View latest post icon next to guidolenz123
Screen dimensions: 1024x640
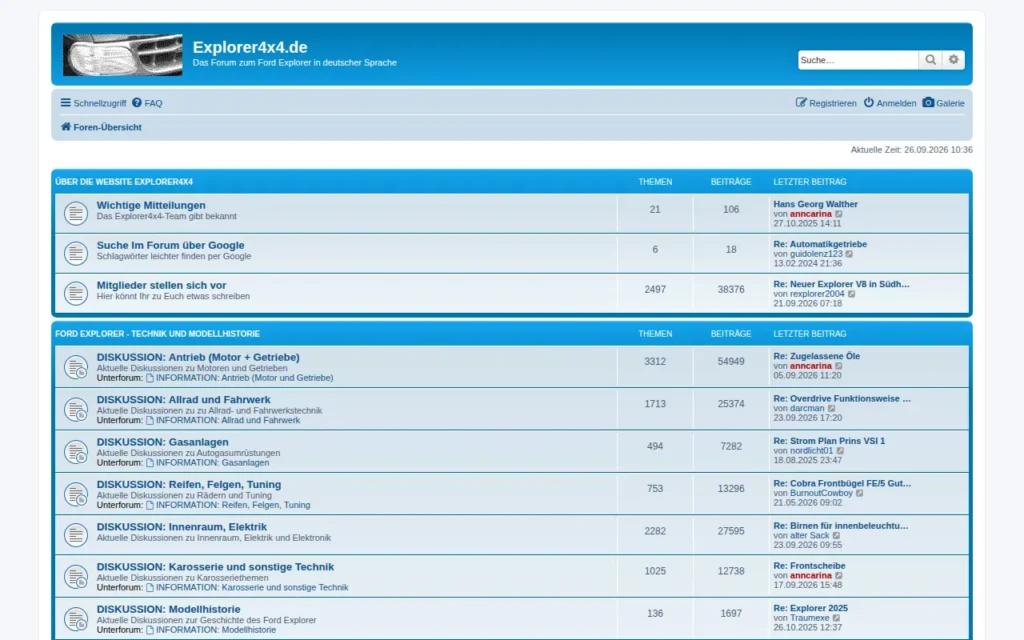point(850,254)
